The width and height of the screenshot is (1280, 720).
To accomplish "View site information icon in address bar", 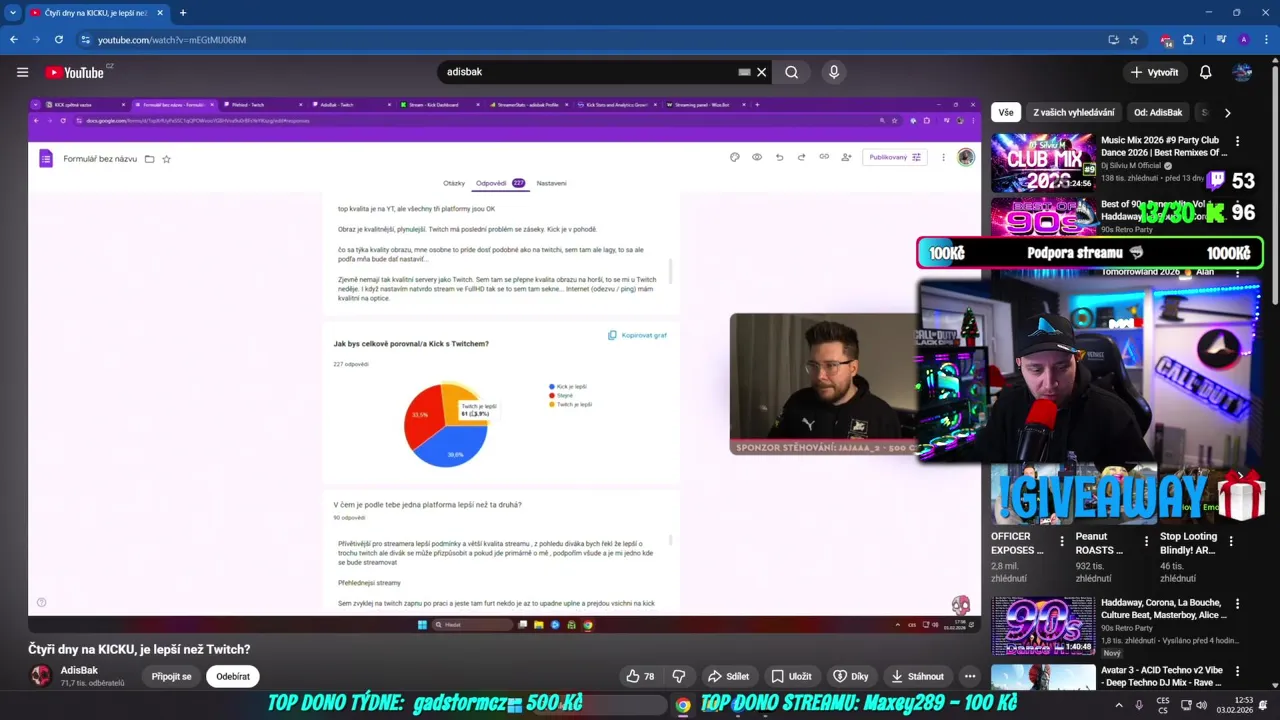I will [86, 39].
